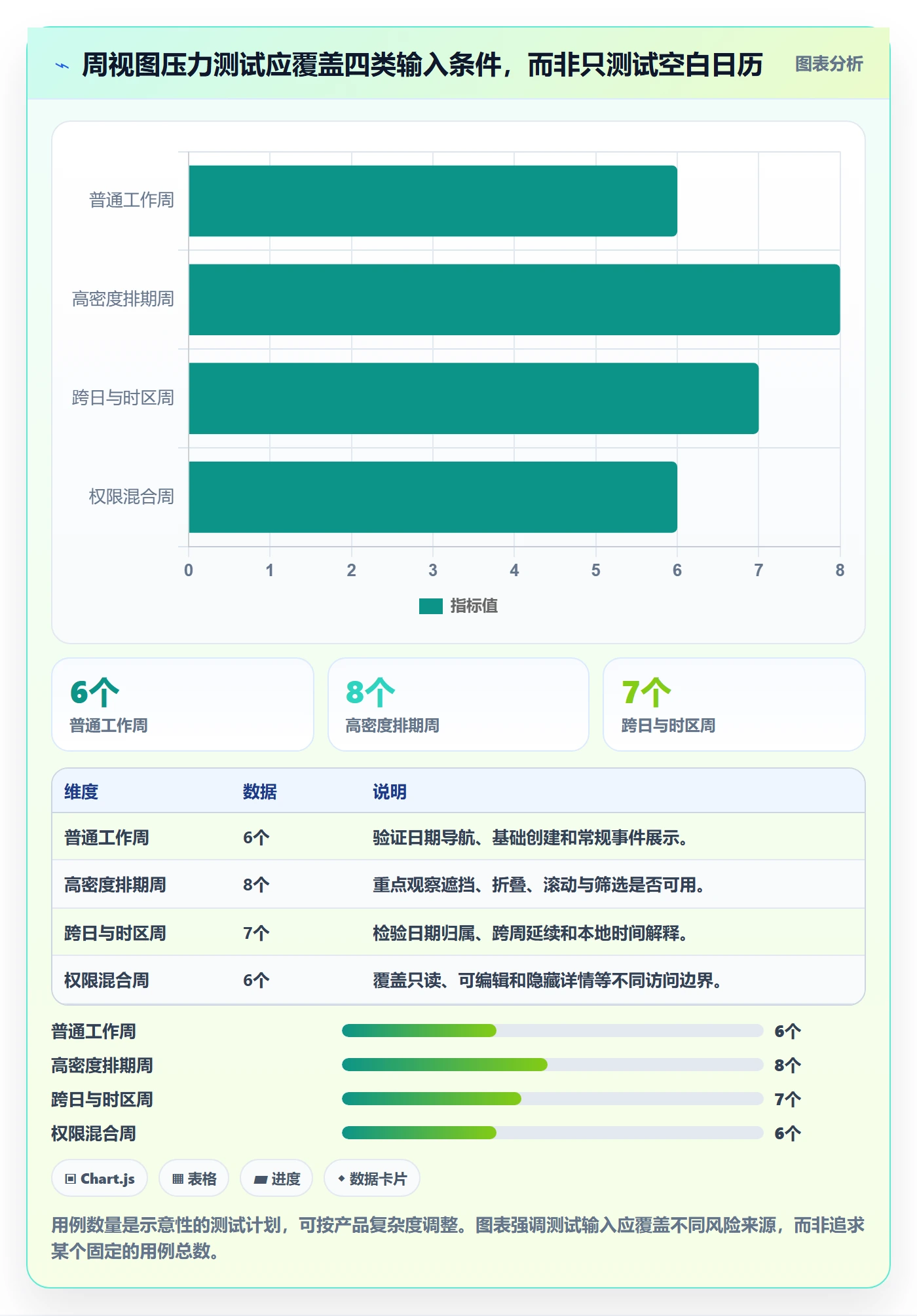Screen dimensions: 917x1316
Task: Click the 权限混合周 progress bar
Action: tap(553, 1133)
